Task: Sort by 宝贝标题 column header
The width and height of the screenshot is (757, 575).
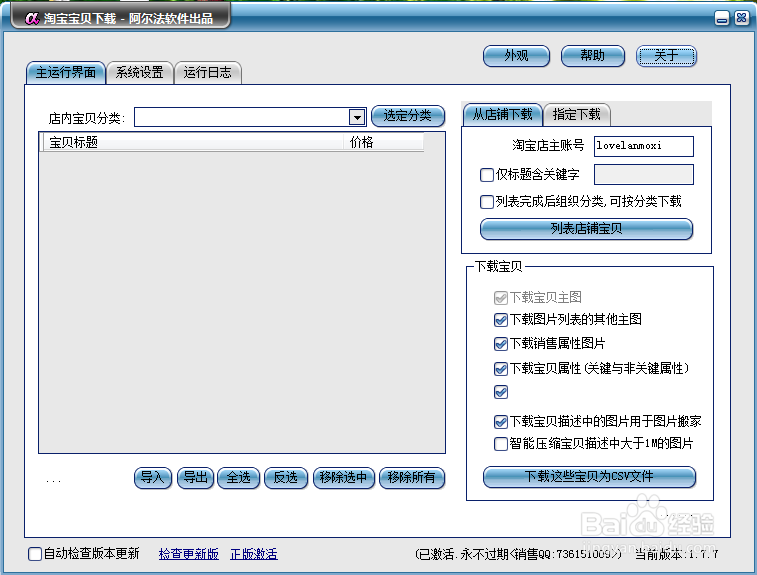Action: tap(193, 142)
